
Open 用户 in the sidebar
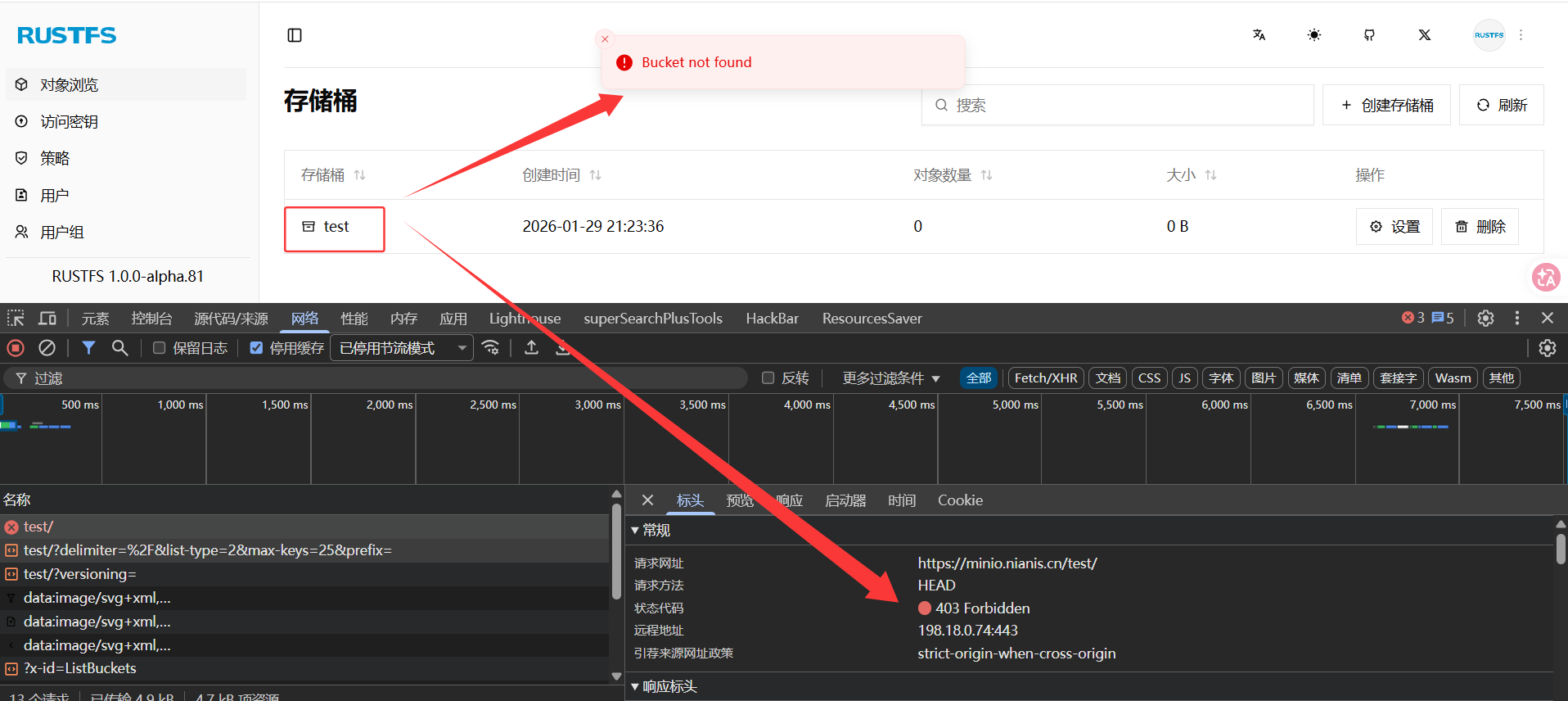[126, 195]
